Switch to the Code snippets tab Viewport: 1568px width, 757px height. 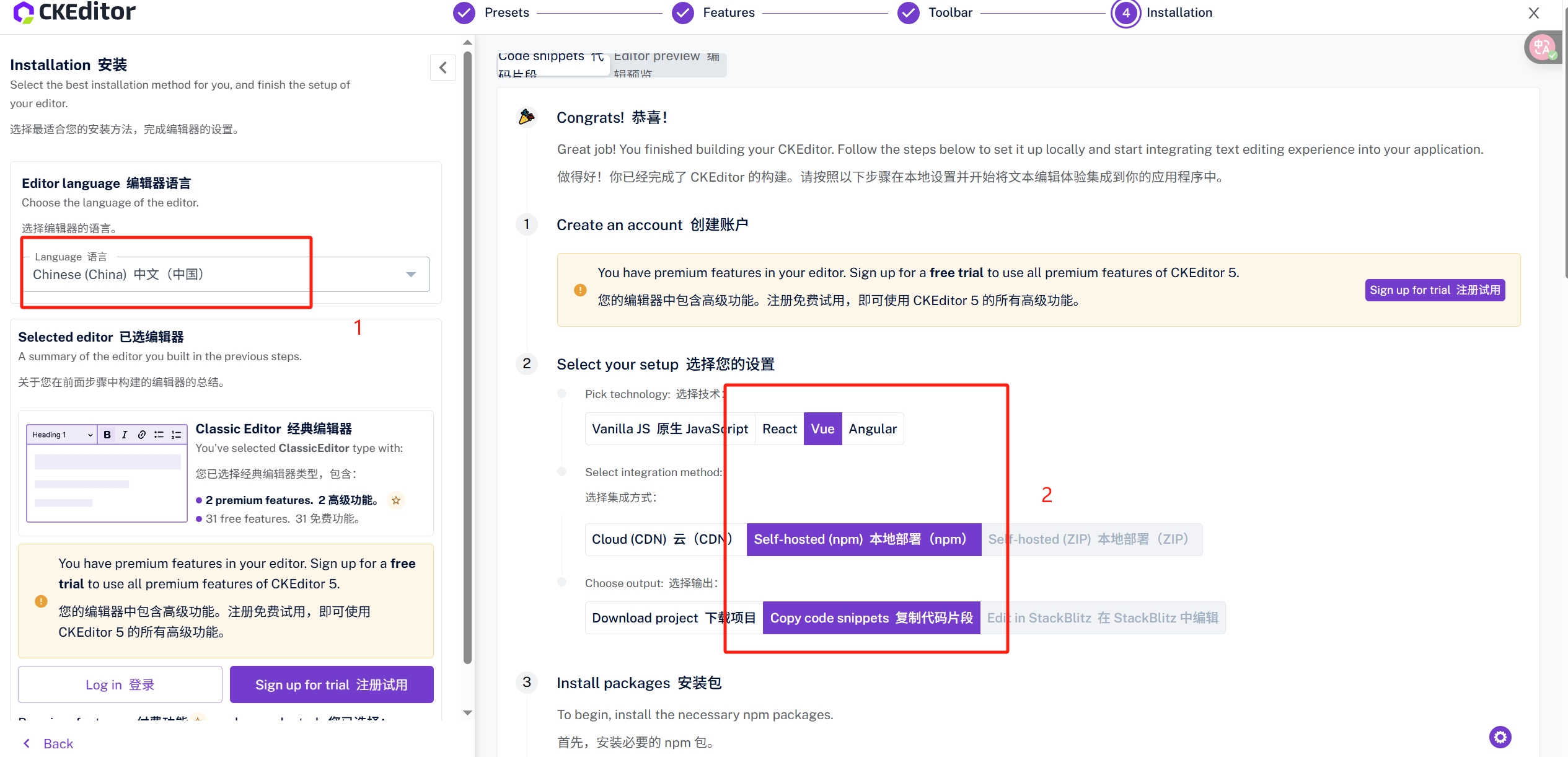click(553, 64)
